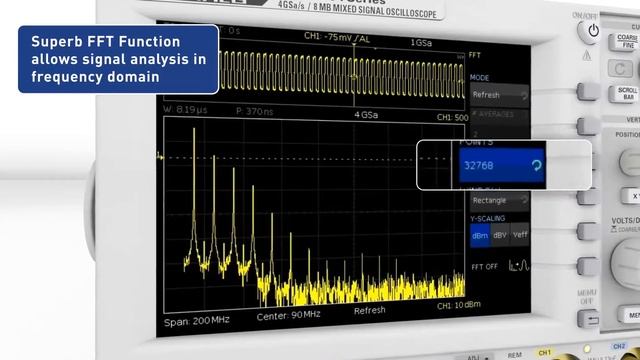Image resolution: width=640 pixels, height=360 pixels.
Task: Click the partly visible MENU hardware button
Action: pyautogui.click(x=629, y=314)
